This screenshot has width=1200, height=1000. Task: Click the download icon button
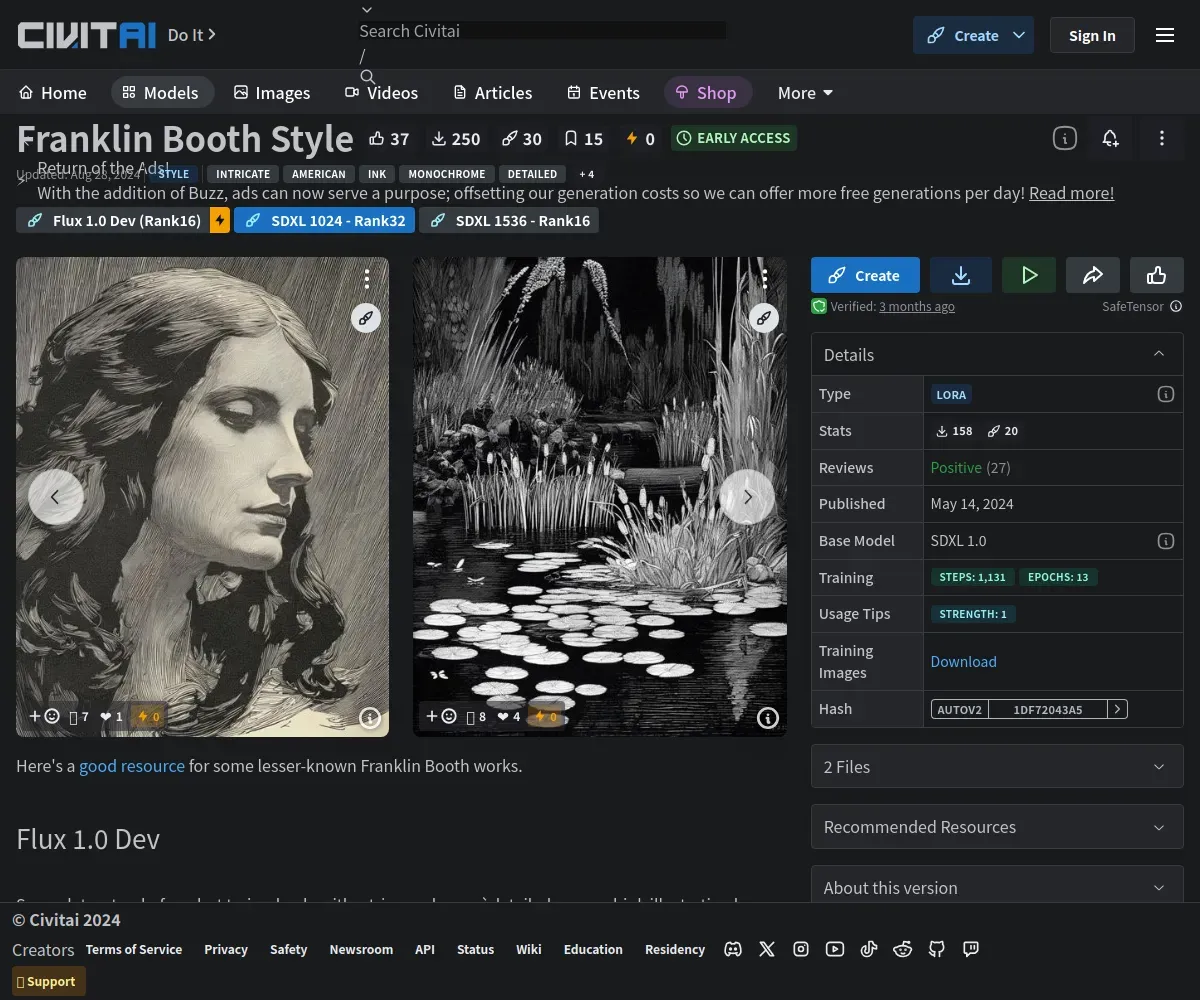[x=960, y=275]
